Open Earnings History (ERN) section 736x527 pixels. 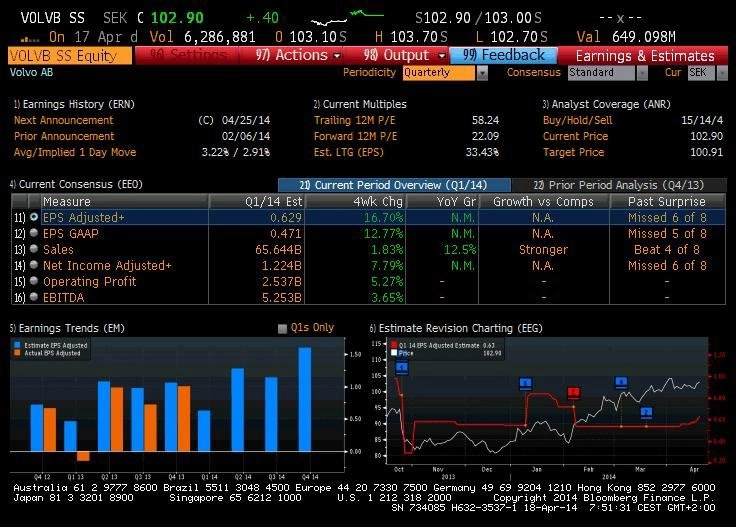pyautogui.click(x=74, y=104)
